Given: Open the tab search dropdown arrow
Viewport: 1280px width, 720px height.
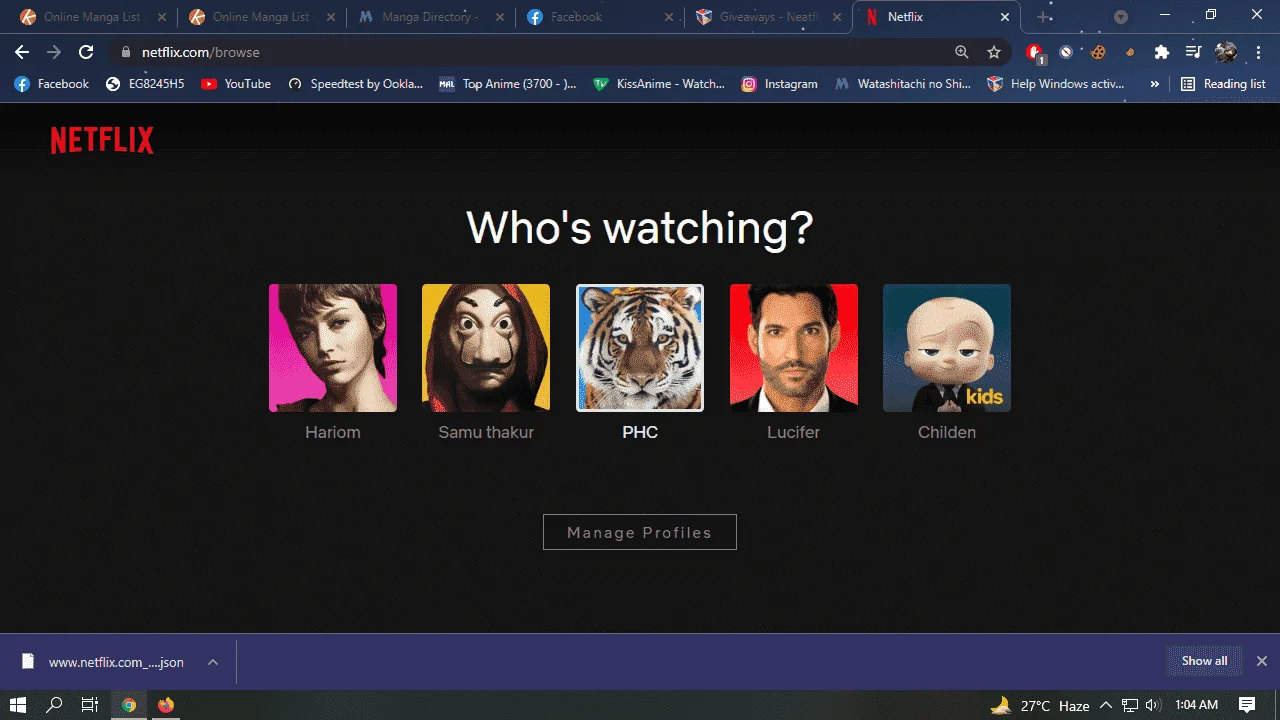Looking at the screenshot, I should click(x=1121, y=17).
